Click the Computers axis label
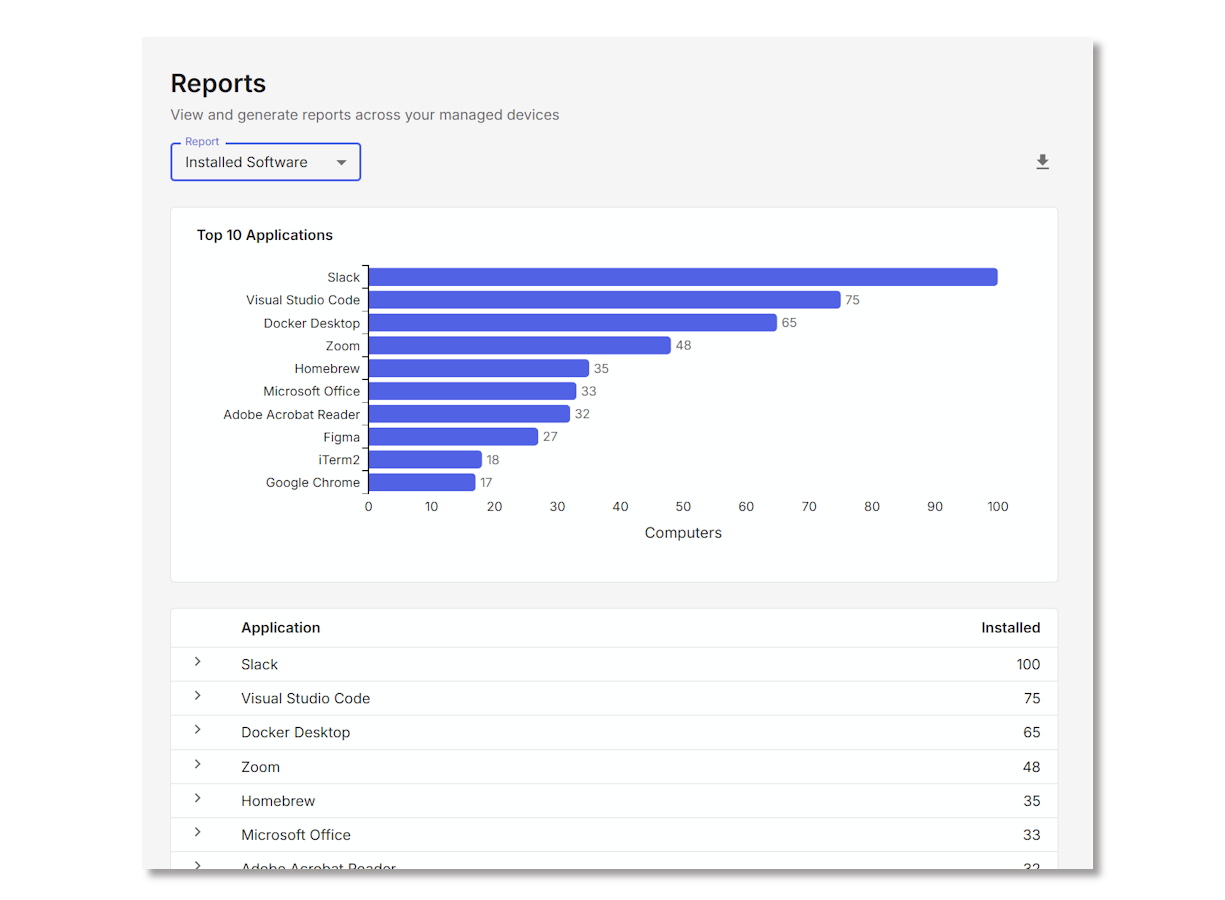 (x=683, y=533)
